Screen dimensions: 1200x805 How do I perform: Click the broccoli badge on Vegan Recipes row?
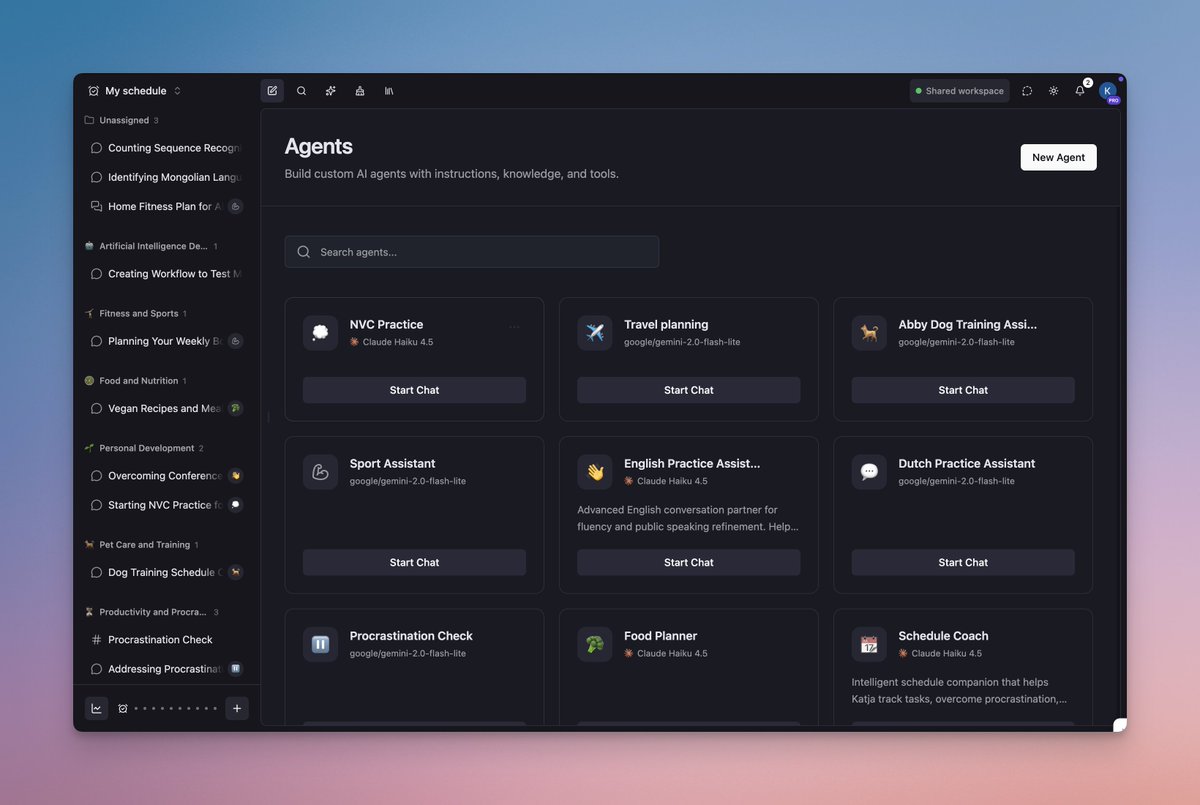(235, 408)
